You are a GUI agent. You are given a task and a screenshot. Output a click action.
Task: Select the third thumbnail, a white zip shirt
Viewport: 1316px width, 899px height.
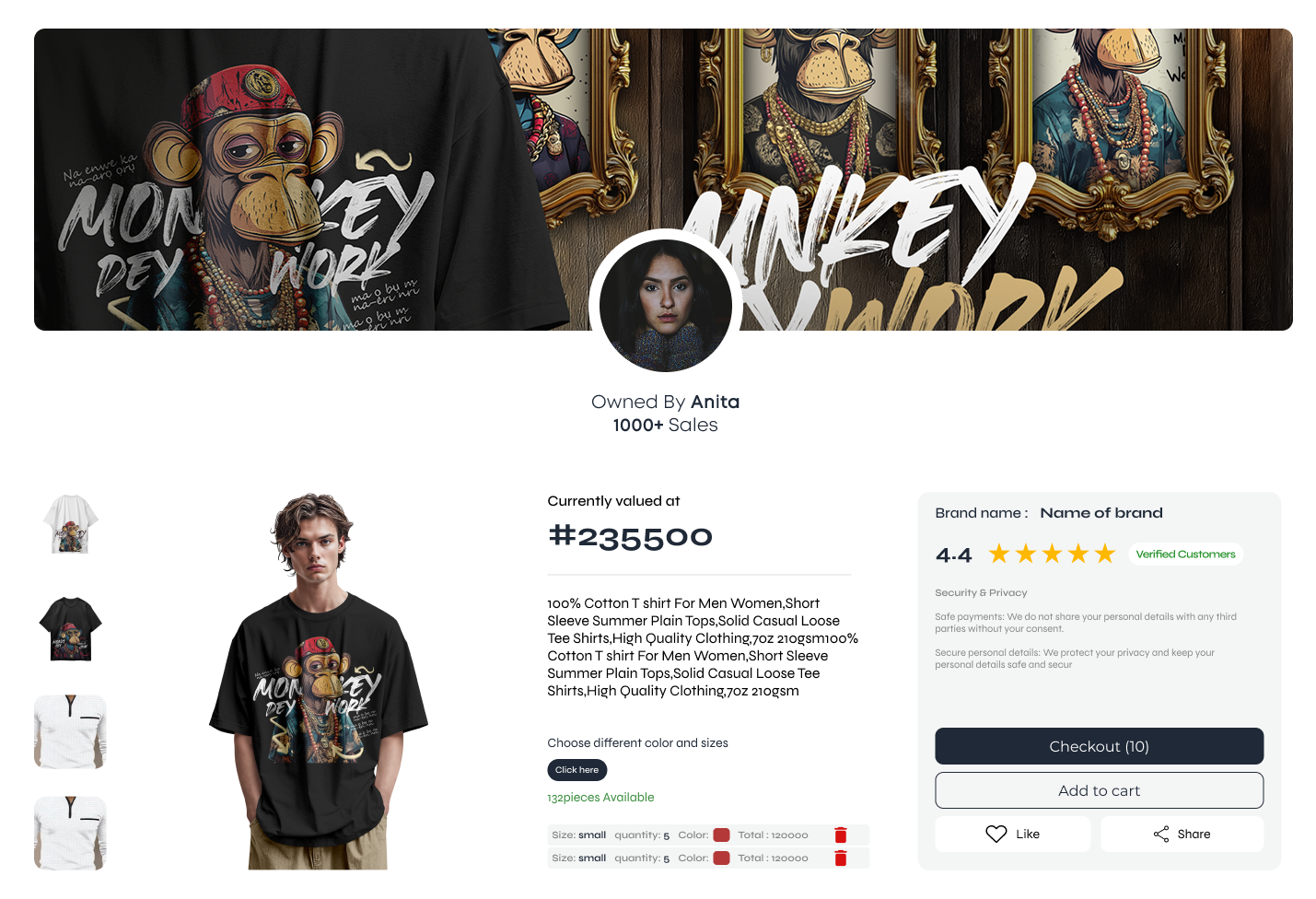tap(71, 731)
